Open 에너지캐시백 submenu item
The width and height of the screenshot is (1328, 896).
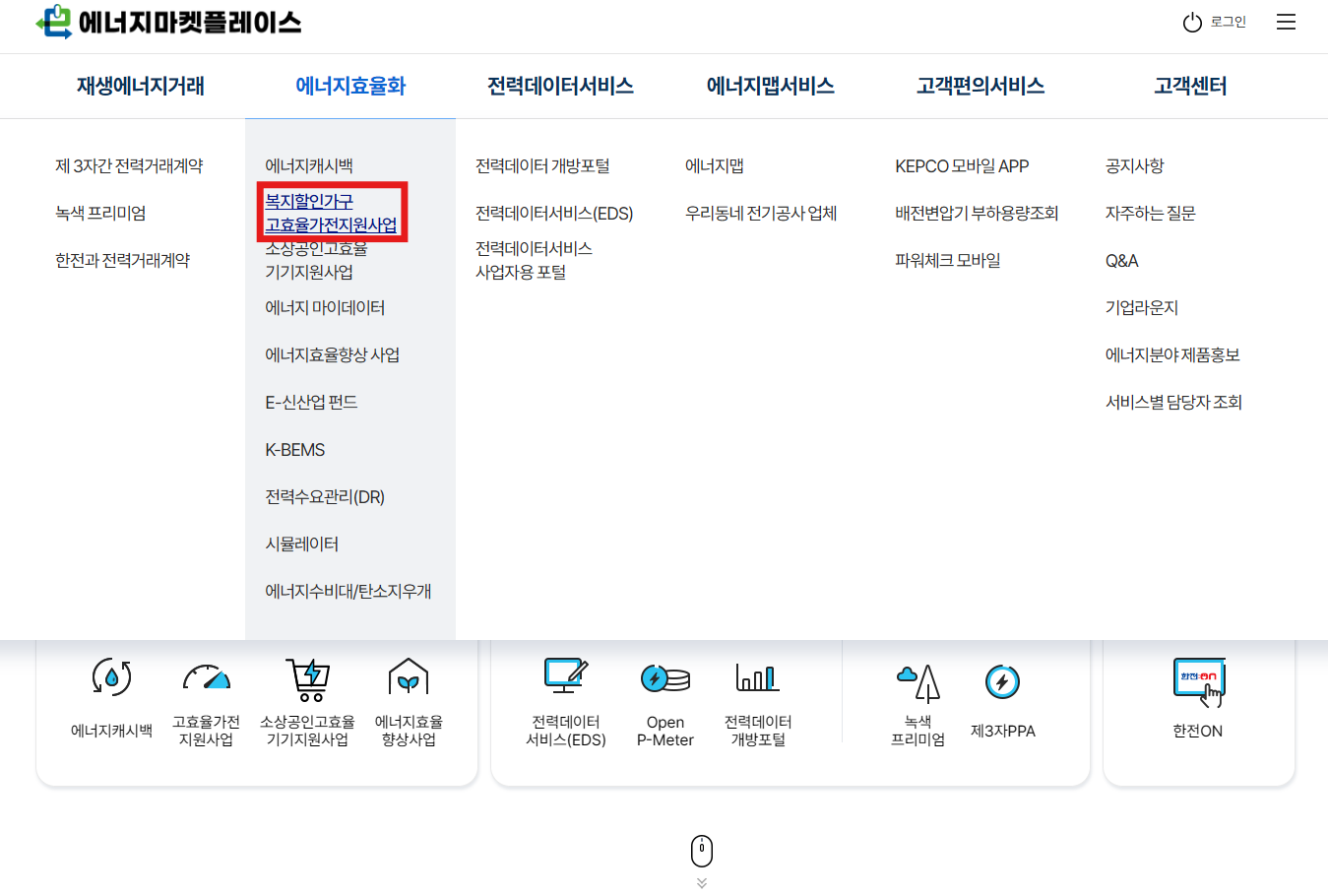click(309, 166)
